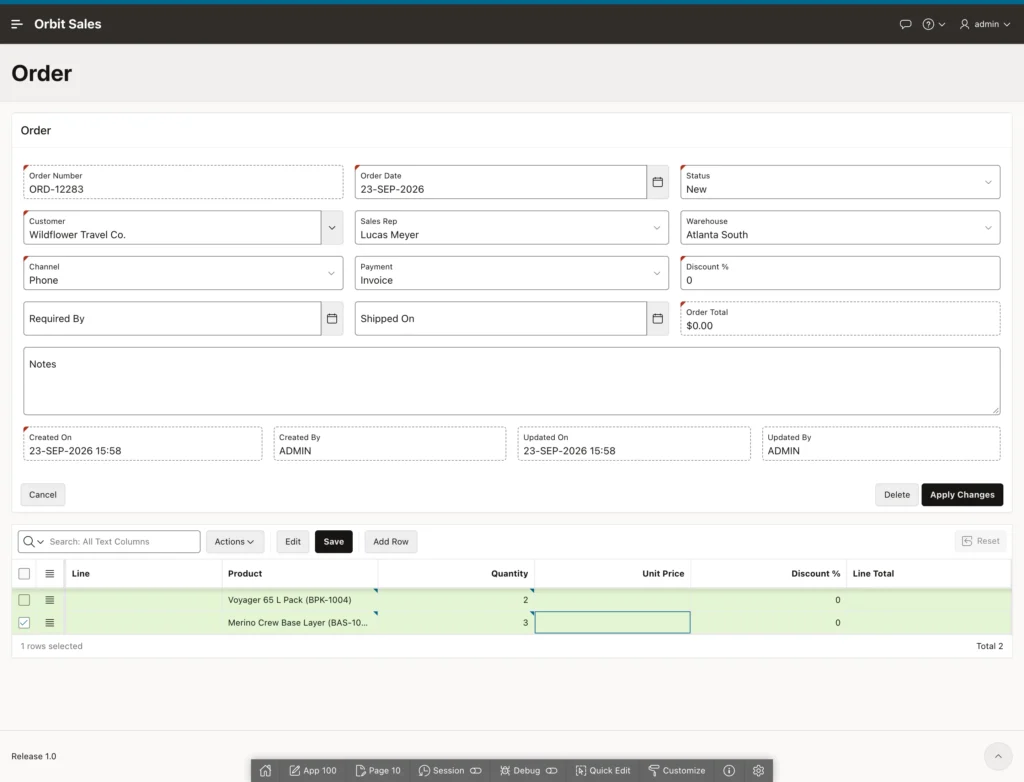Open the developer toolbar settings gear
Screen dimensions: 1024x782
[x=758, y=771]
